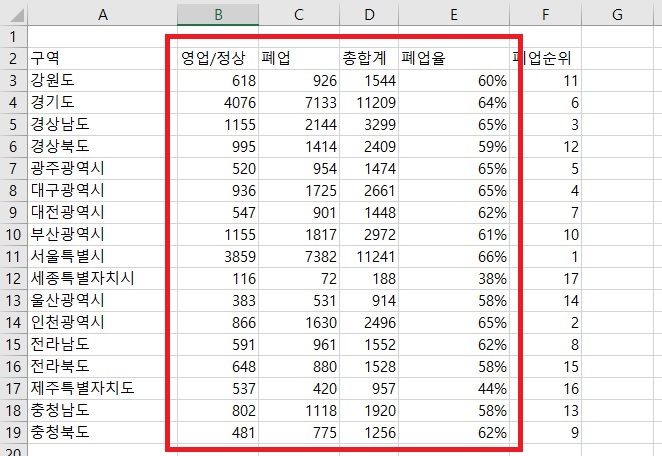
Task: Select the 광주광역시 cell
Action: coord(103,168)
